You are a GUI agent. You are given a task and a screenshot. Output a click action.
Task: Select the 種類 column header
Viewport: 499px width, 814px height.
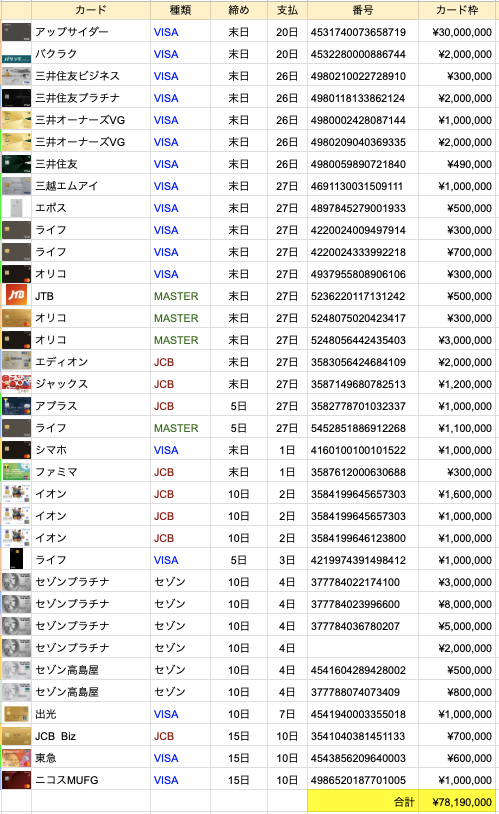coord(181,10)
